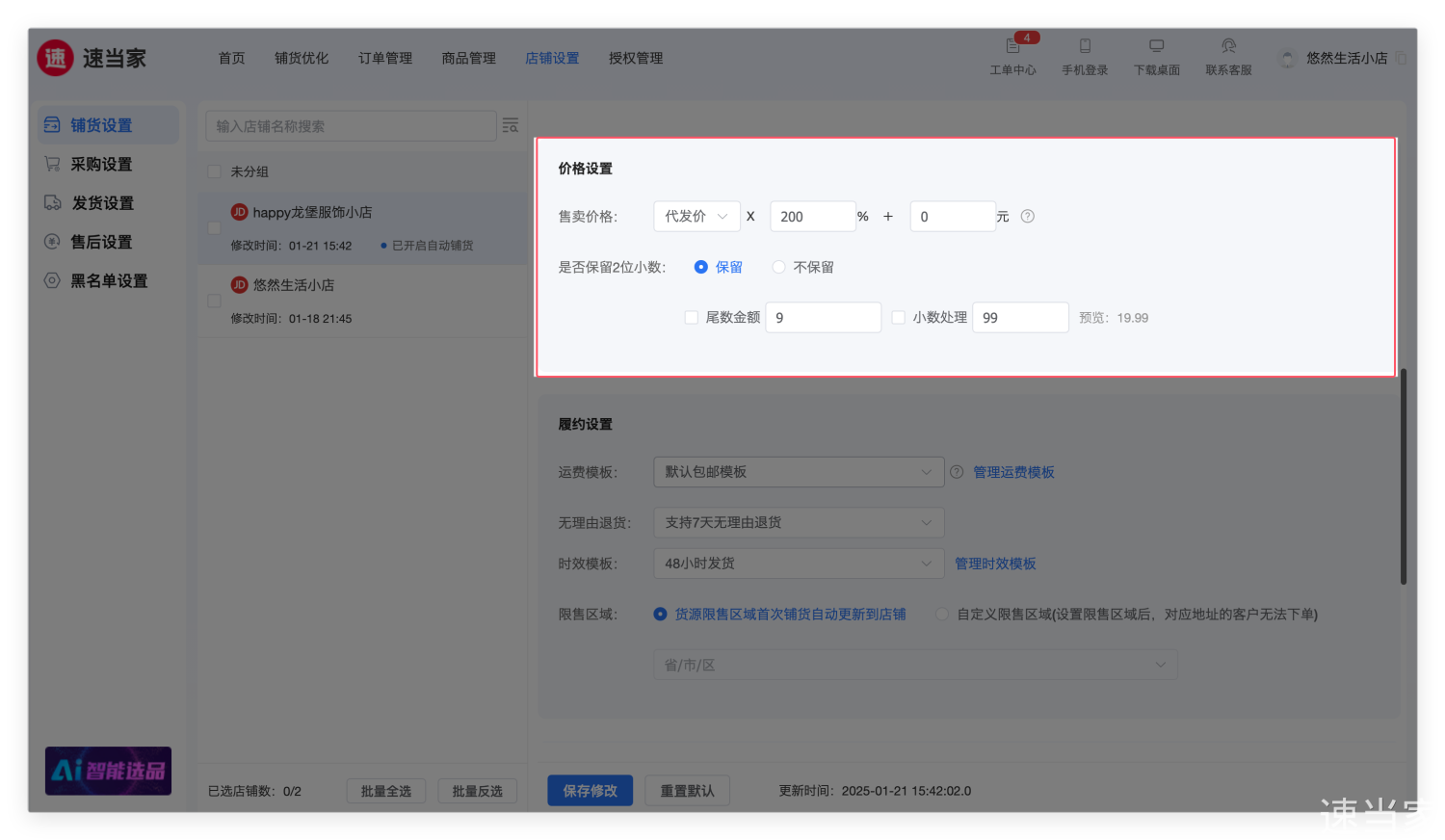Viewport: 1445px width, 840px height.
Task: Switch to 订单管理 in top navigation
Action: (384, 59)
